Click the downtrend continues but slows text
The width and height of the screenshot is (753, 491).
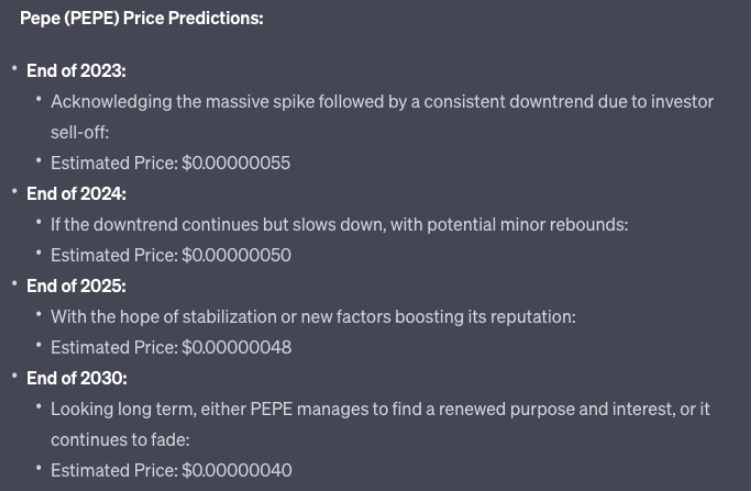click(x=340, y=225)
